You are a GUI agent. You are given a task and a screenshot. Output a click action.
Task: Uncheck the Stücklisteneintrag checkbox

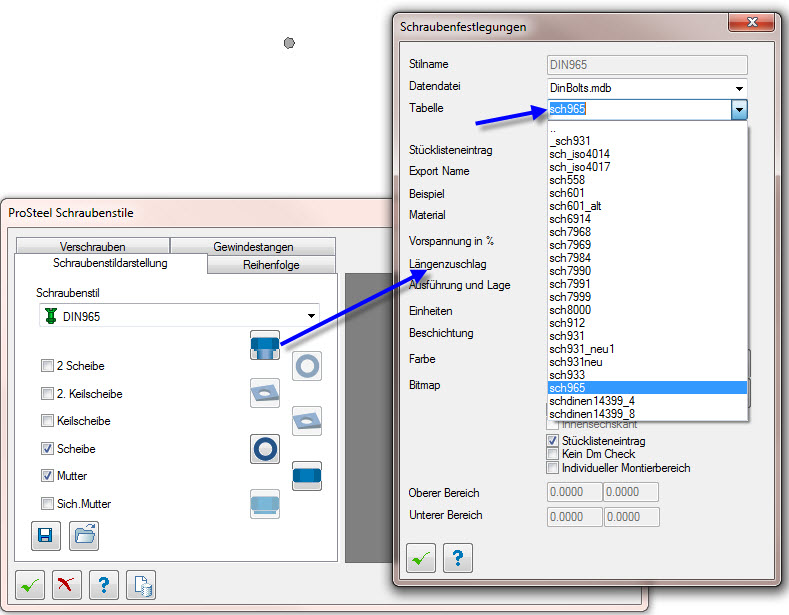(x=553, y=440)
